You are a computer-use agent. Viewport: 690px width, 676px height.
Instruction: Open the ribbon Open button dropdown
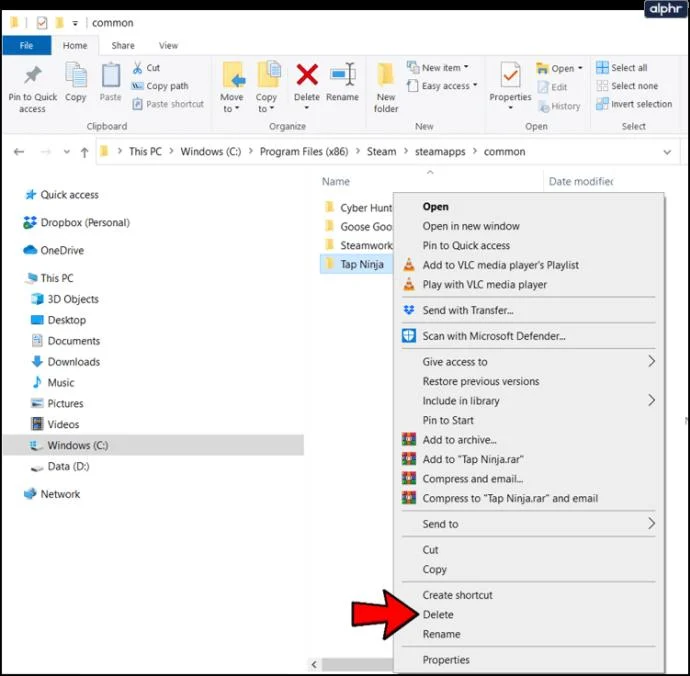(580, 68)
